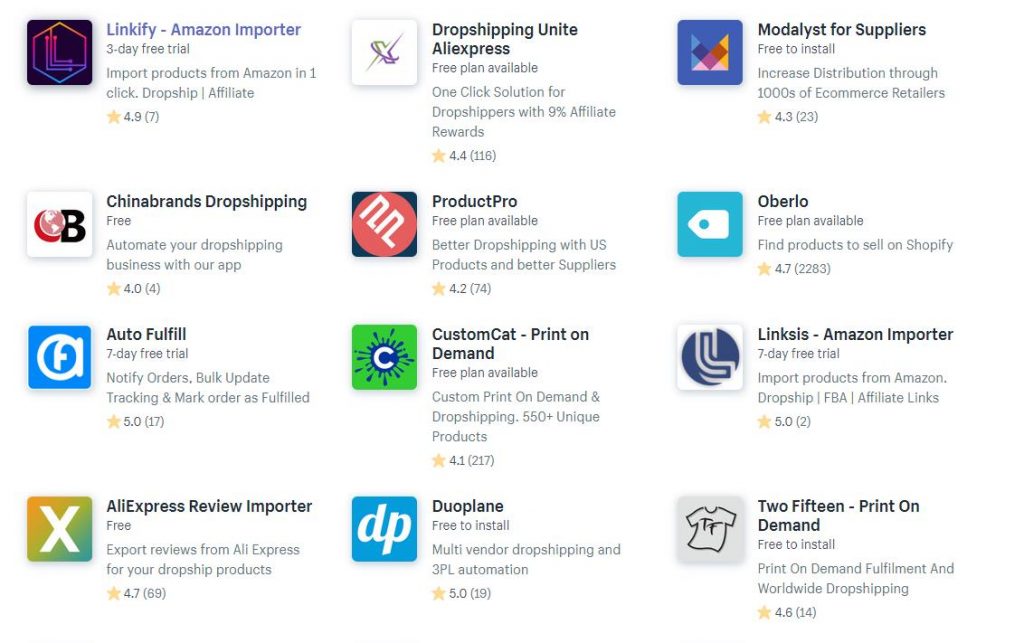Screen dimensions: 1024x643
Task: Open the ProductPro app icon
Action: tap(384, 224)
